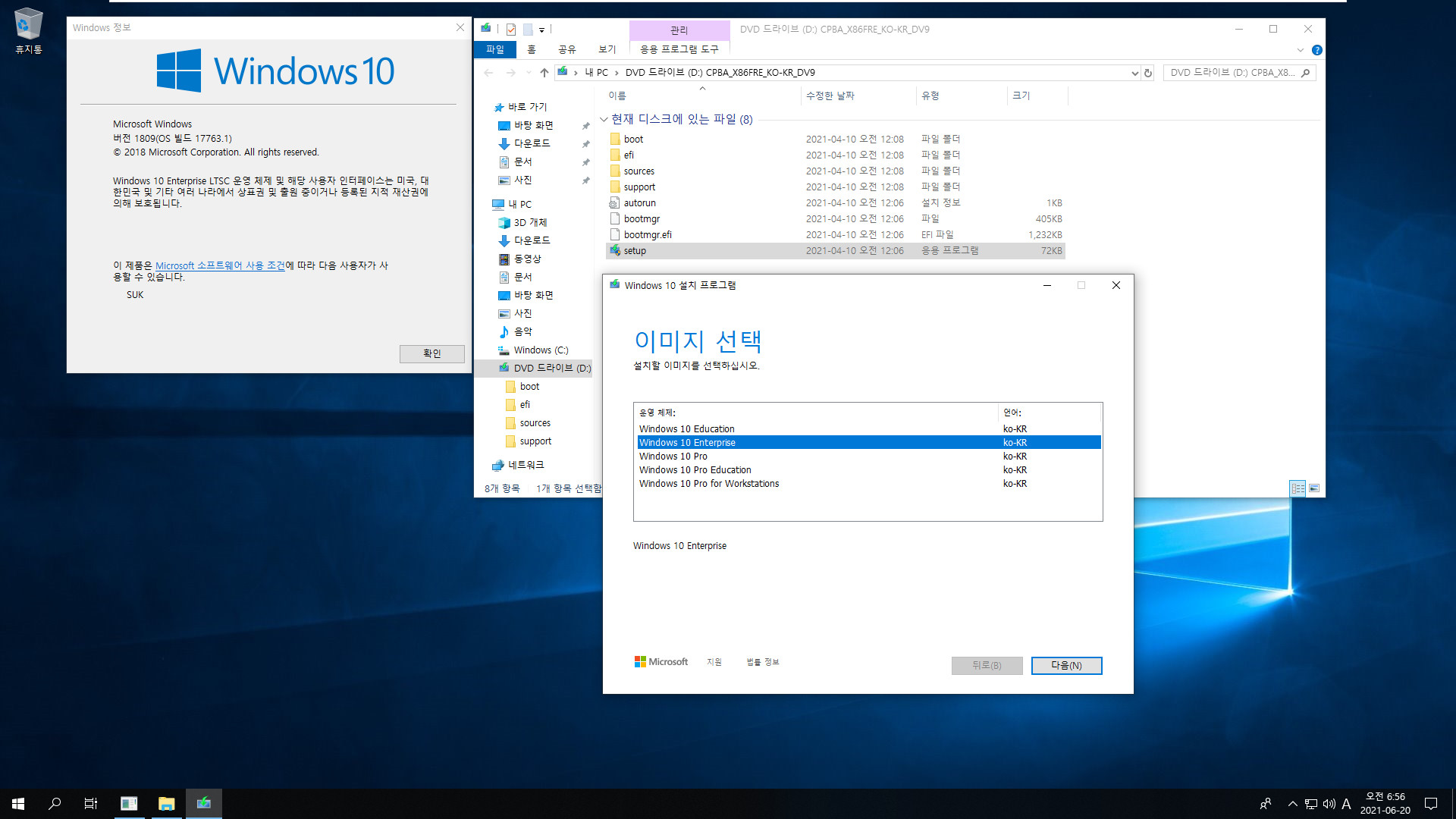Open Microsoft 소프트웨어 사용 조건 link
The image size is (1456, 819).
tap(220, 265)
